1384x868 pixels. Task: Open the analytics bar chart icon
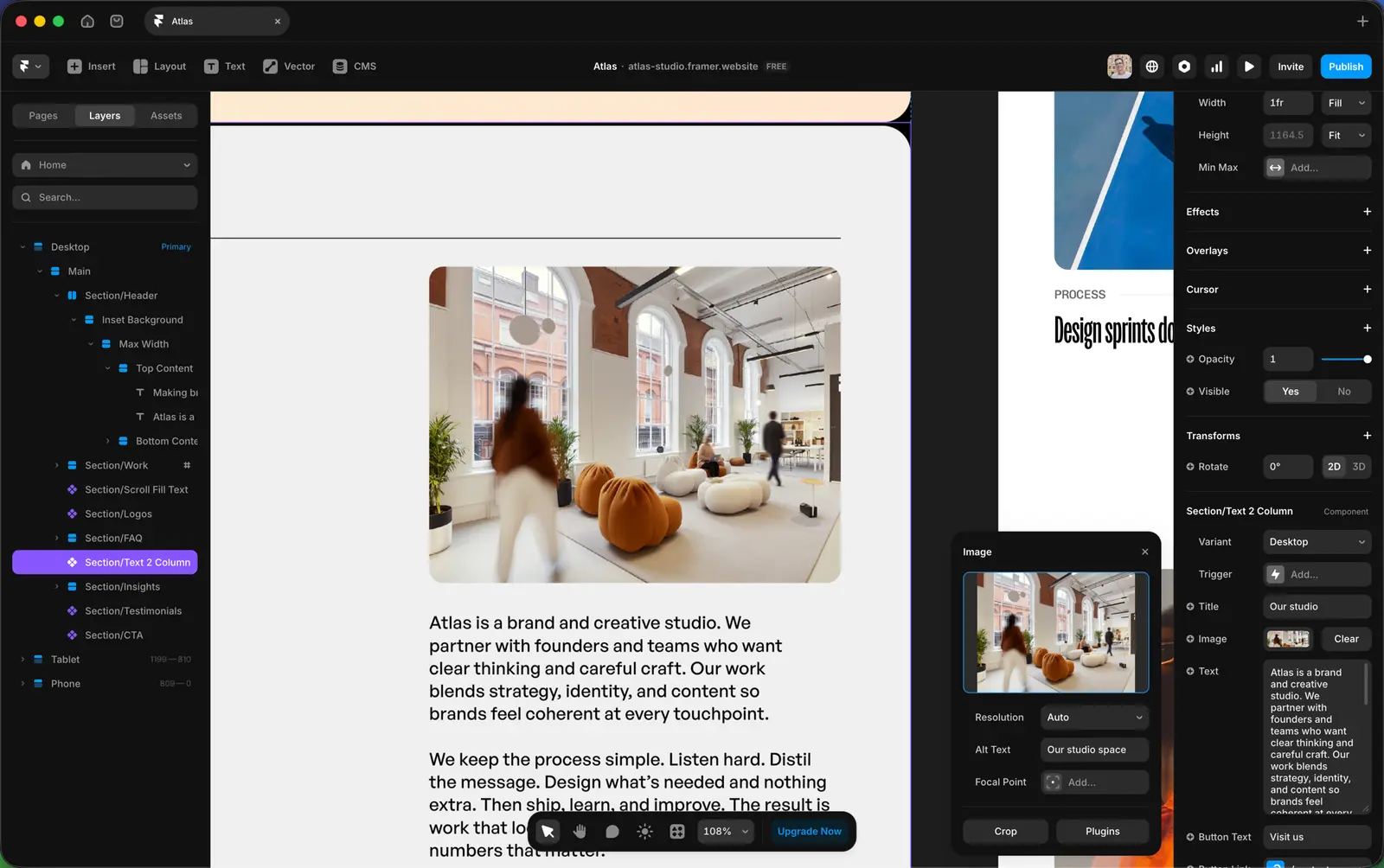[x=1217, y=67]
